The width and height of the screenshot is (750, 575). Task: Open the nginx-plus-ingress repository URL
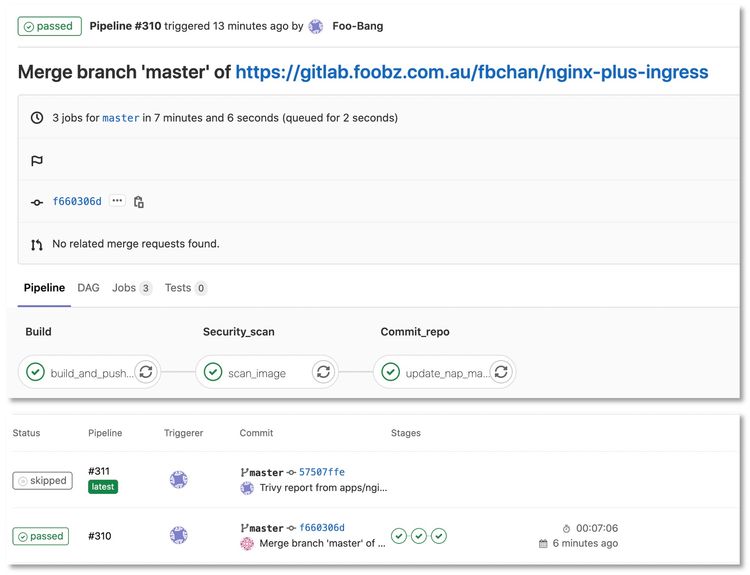click(471, 72)
